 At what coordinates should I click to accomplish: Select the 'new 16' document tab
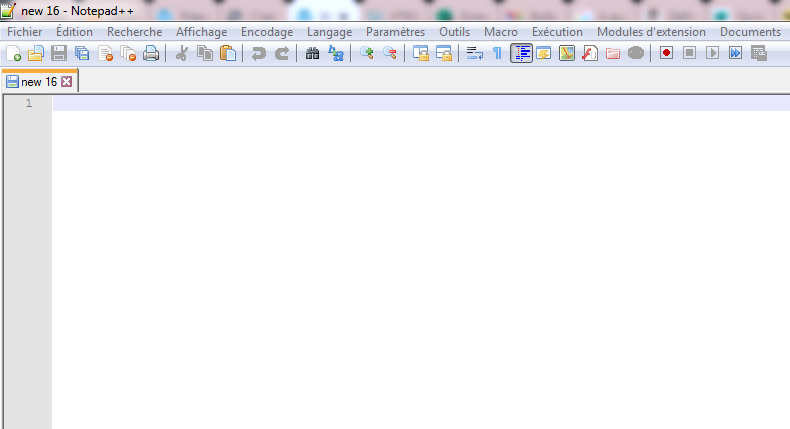(x=39, y=82)
